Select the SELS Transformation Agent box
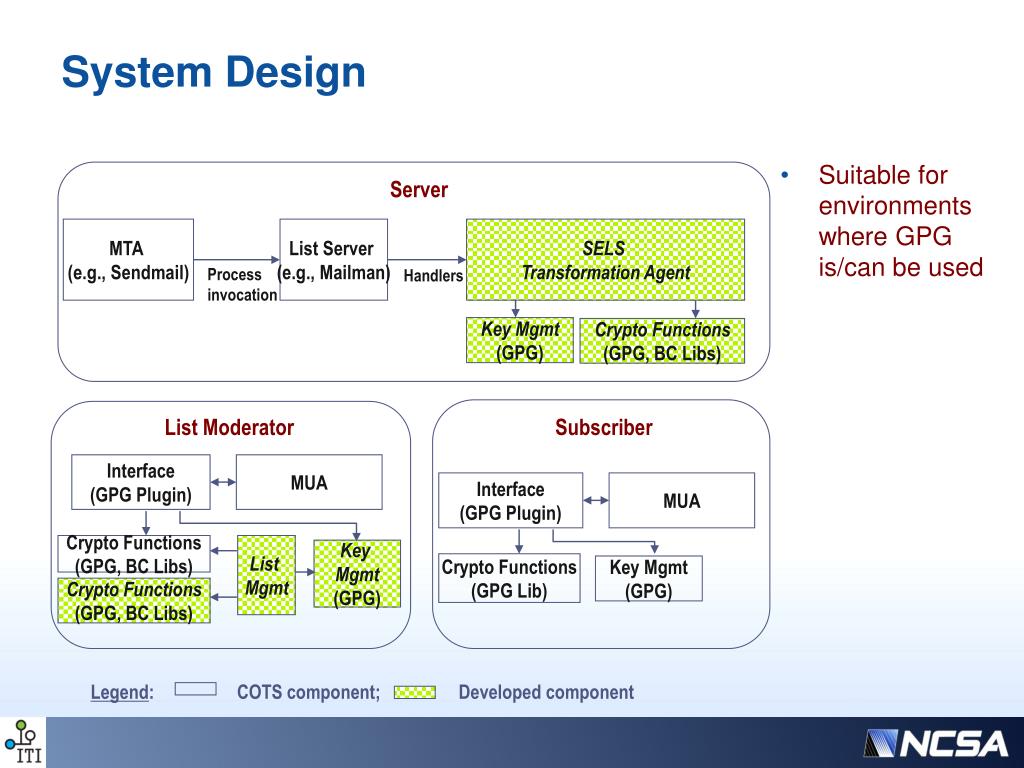 coord(605,260)
